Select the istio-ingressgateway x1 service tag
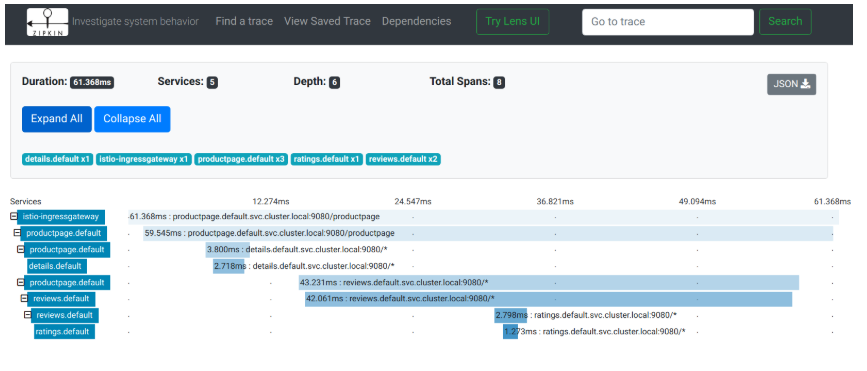This screenshot has height=371, width=867. (144, 159)
